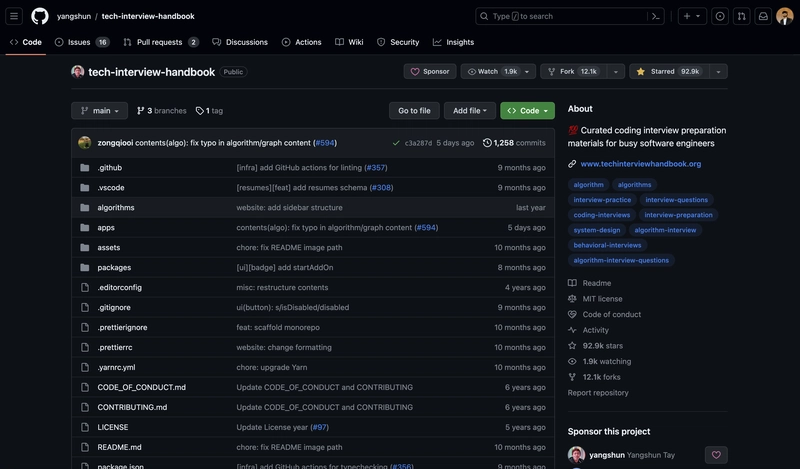Click the heart sponsor button for yangshun

tap(716, 455)
